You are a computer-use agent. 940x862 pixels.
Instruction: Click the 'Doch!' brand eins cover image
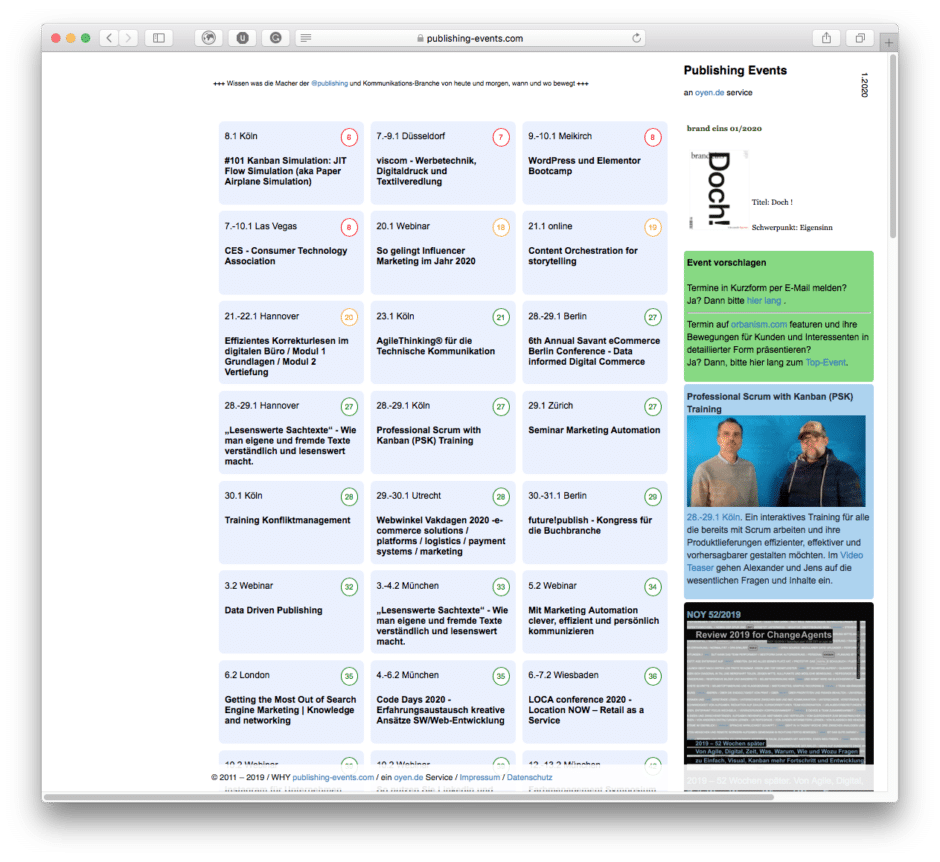click(716, 191)
